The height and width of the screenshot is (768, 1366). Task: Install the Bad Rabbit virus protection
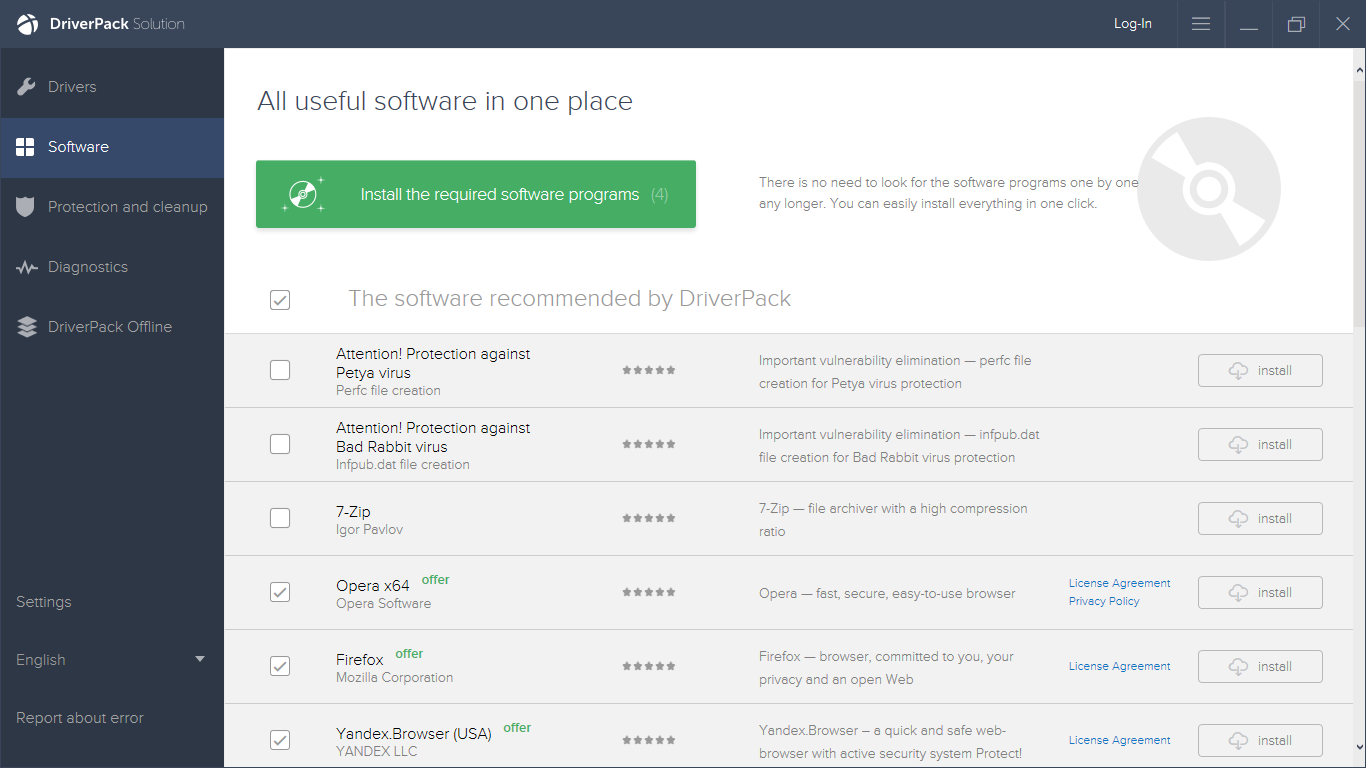tap(1260, 444)
